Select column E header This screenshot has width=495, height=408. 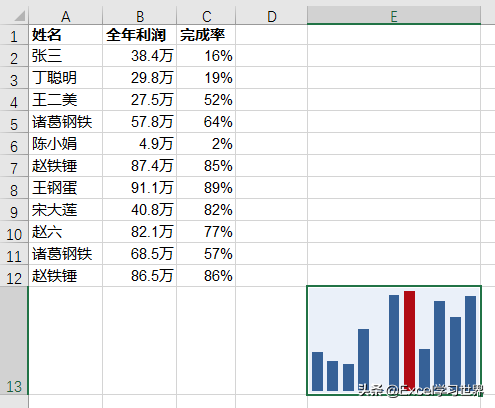[x=394, y=16]
